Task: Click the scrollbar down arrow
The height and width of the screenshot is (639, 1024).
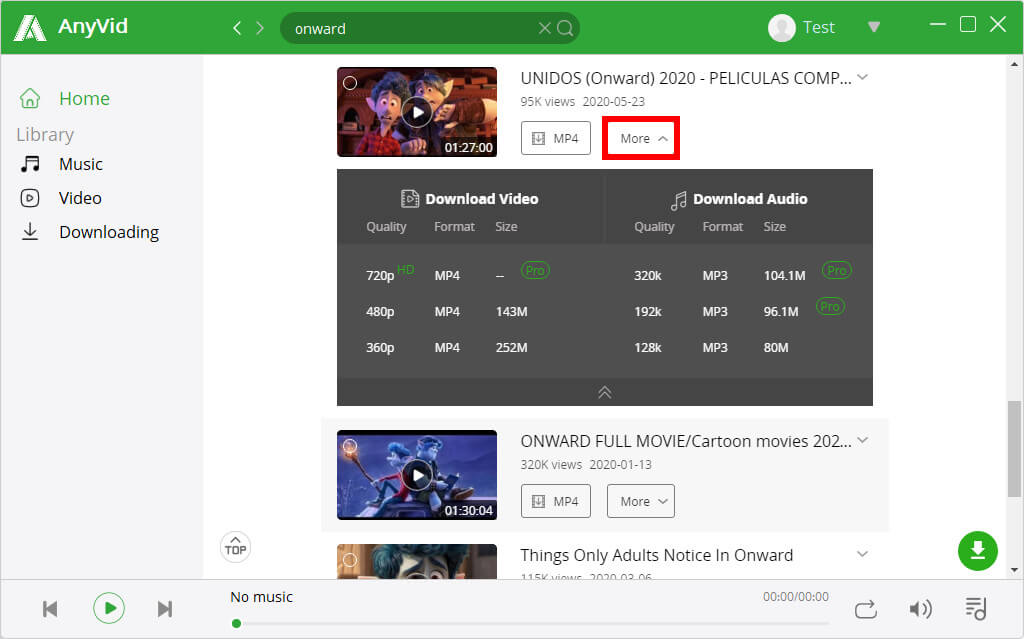Action: 1014,570
